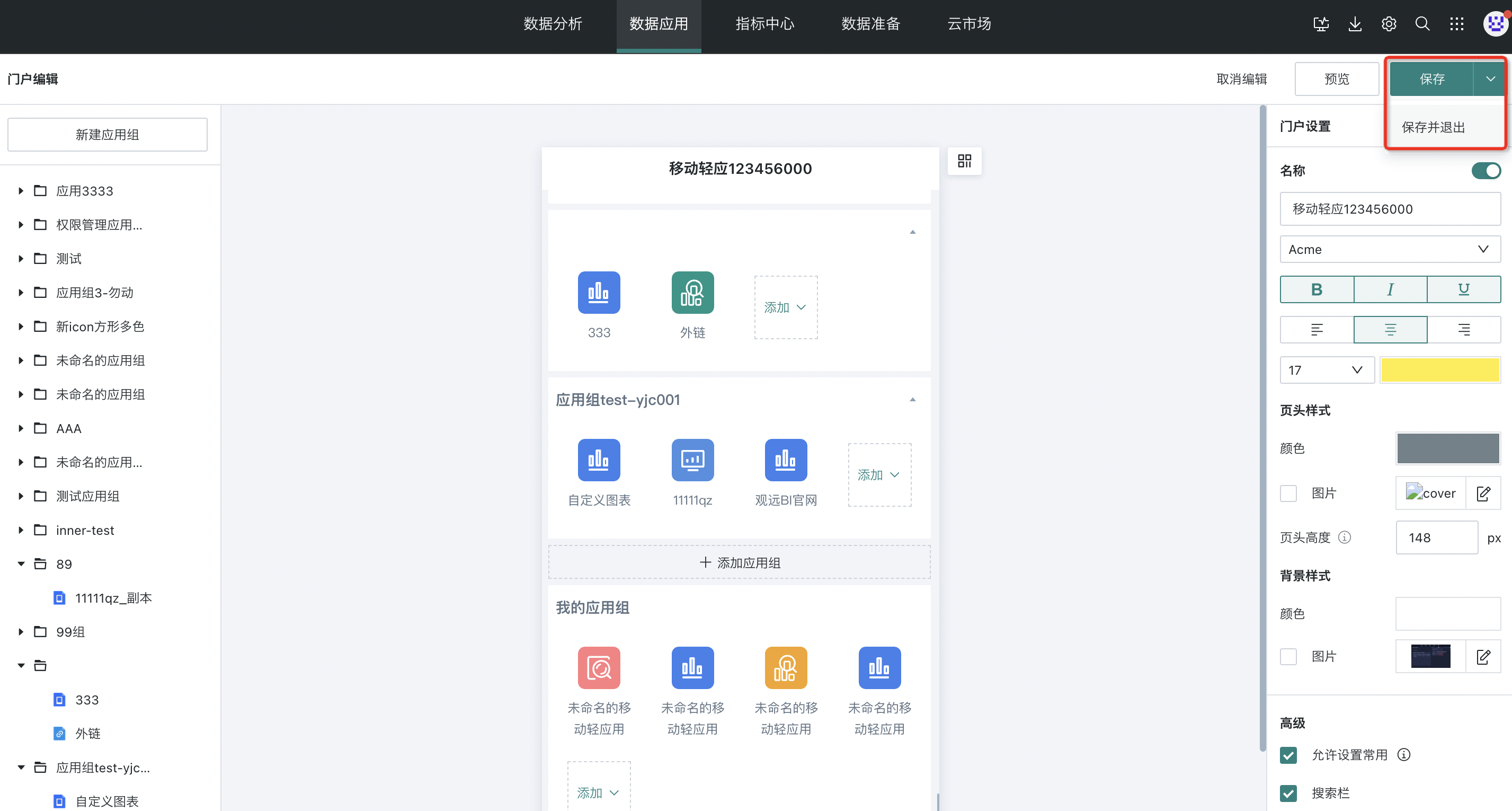Open the 自定义图表 app icon
The width and height of the screenshot is (1512, 811).
(599, 460)
